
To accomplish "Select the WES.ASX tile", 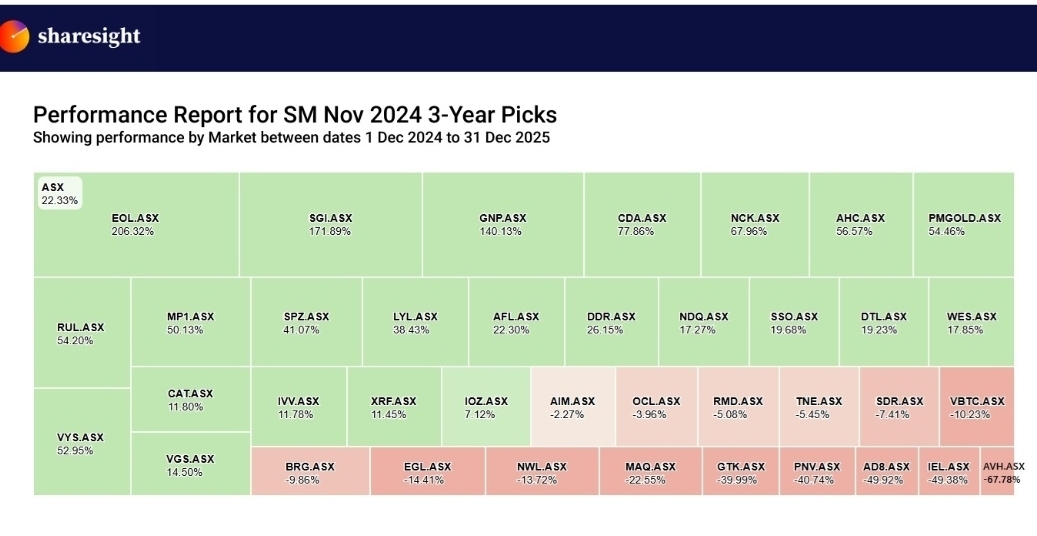I will [x=972, y=323].
